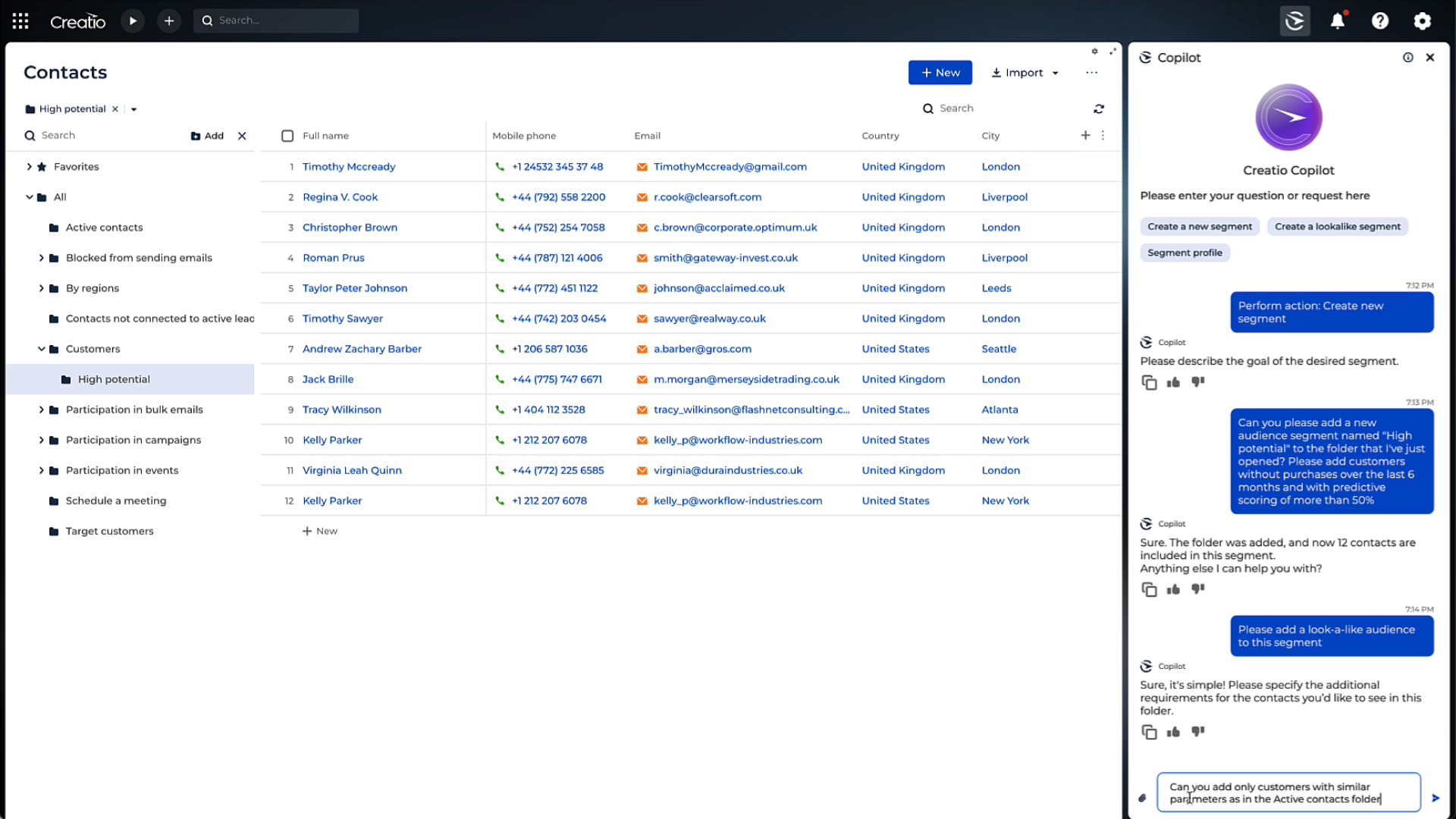Click the blue New contact button

(940, 73)
